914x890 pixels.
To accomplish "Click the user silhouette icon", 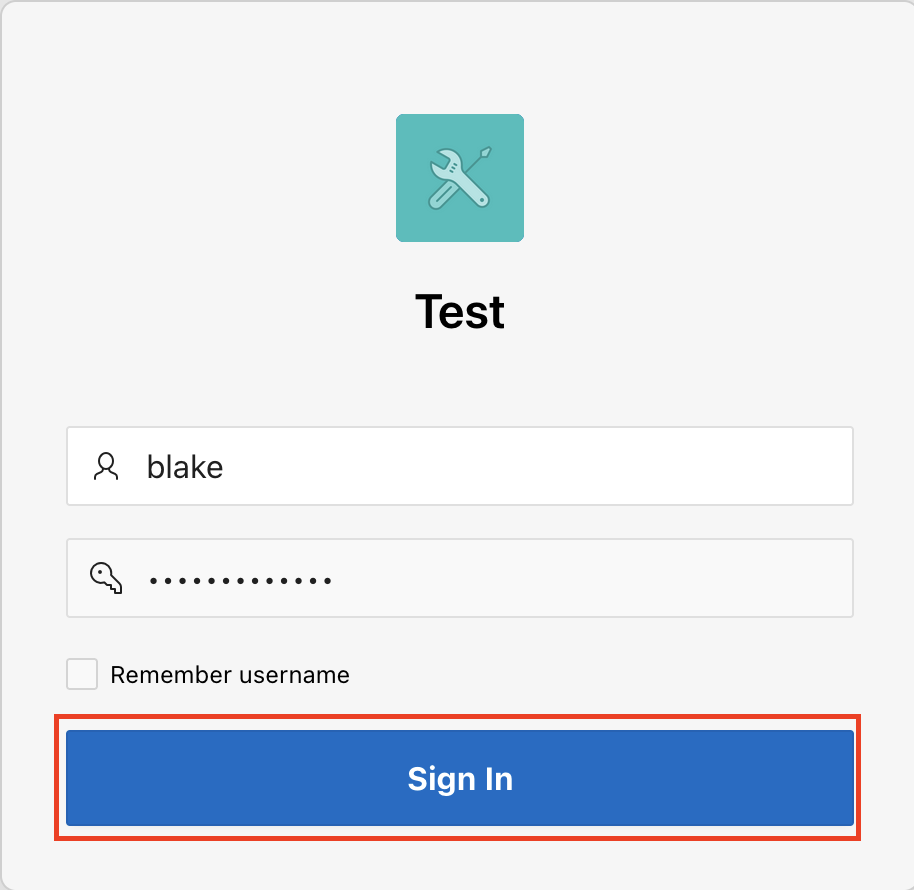I will click(105, 466).
